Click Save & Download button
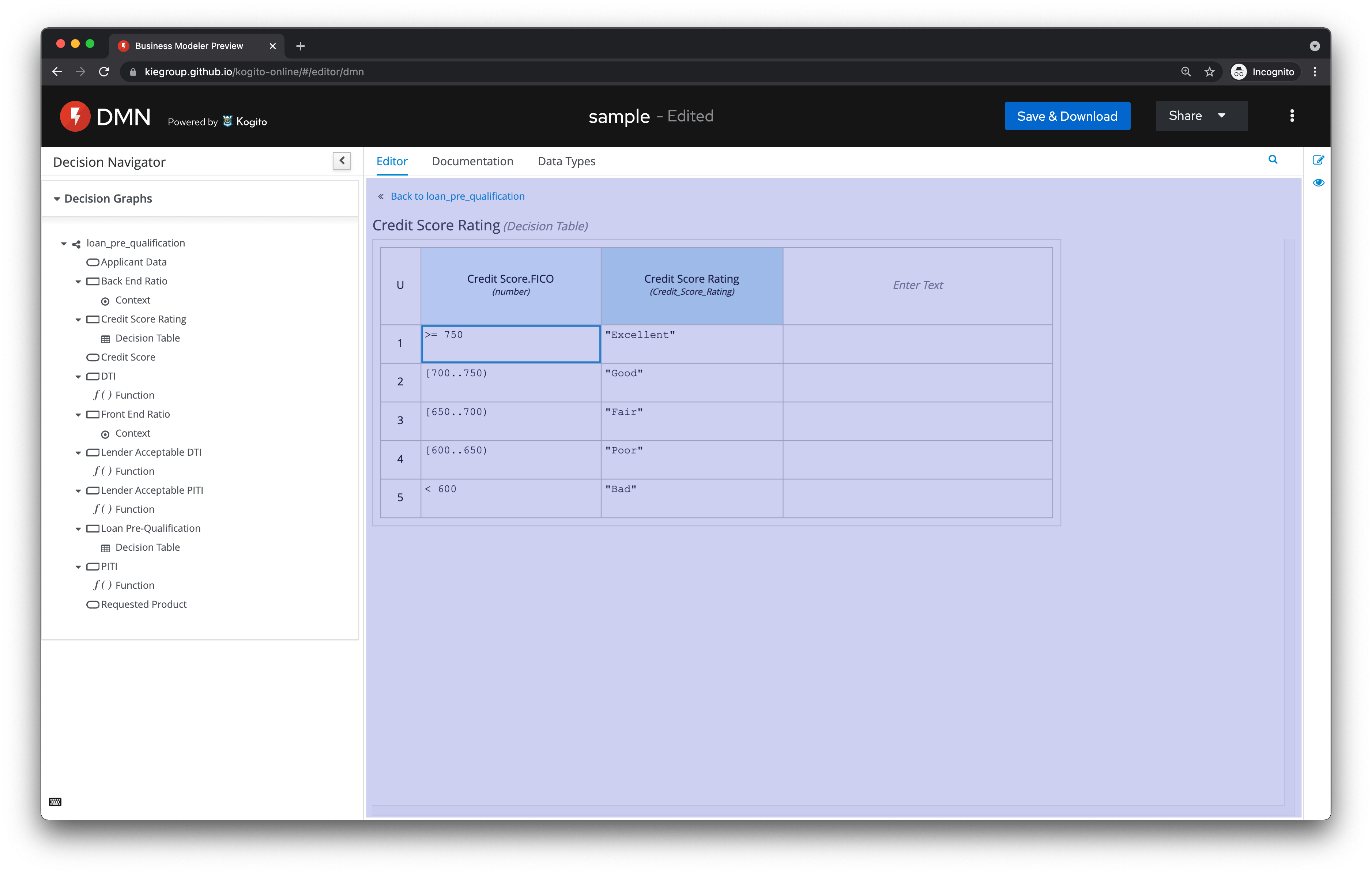 pos(1067,116)
